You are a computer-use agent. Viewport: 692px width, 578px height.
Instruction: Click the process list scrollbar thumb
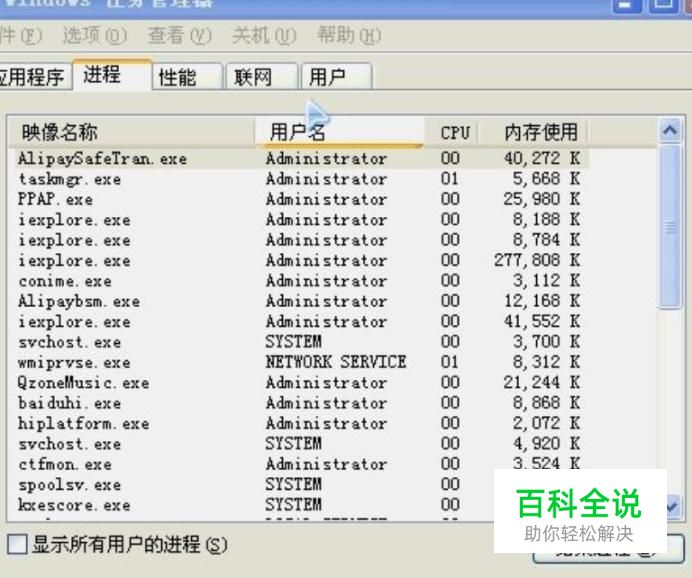pos(670,227)
